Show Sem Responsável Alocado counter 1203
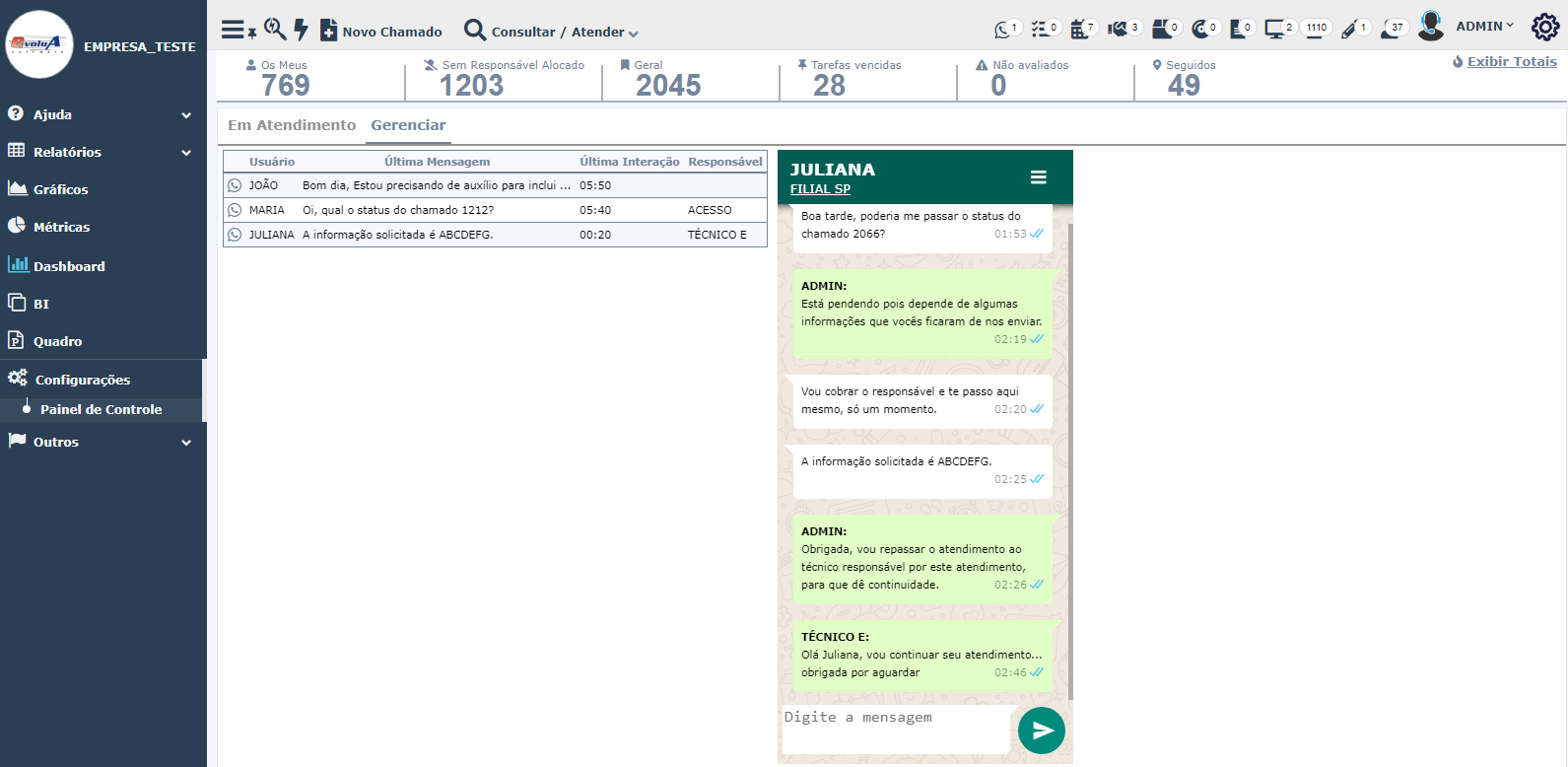 click(x=505, y=79)
